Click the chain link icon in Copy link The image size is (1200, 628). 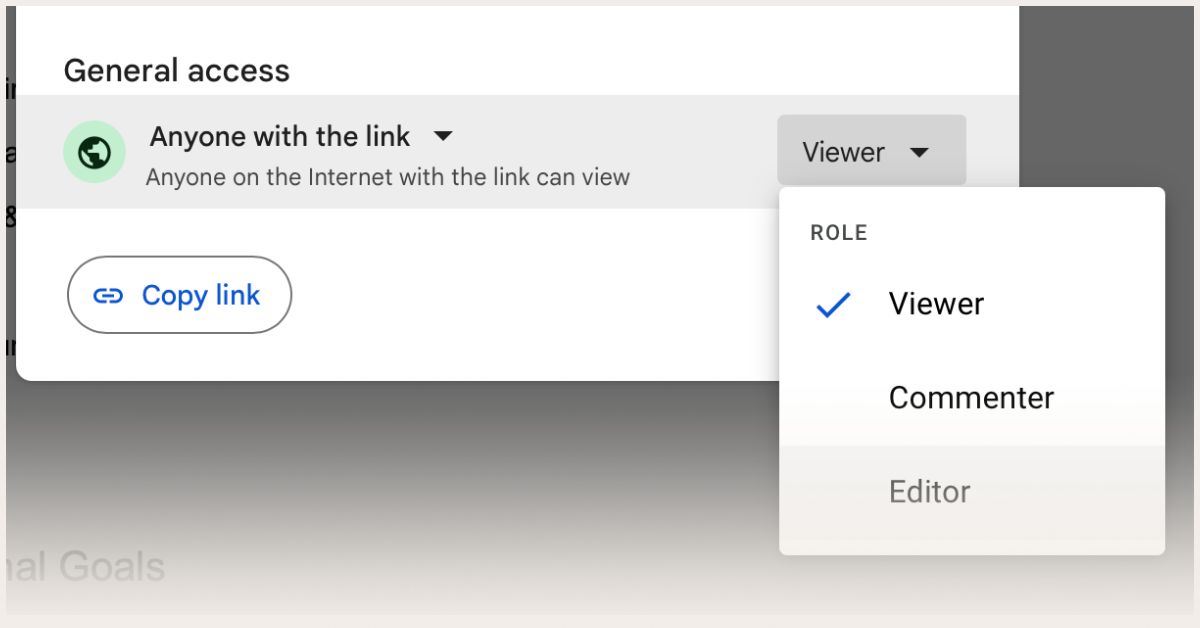108,295
